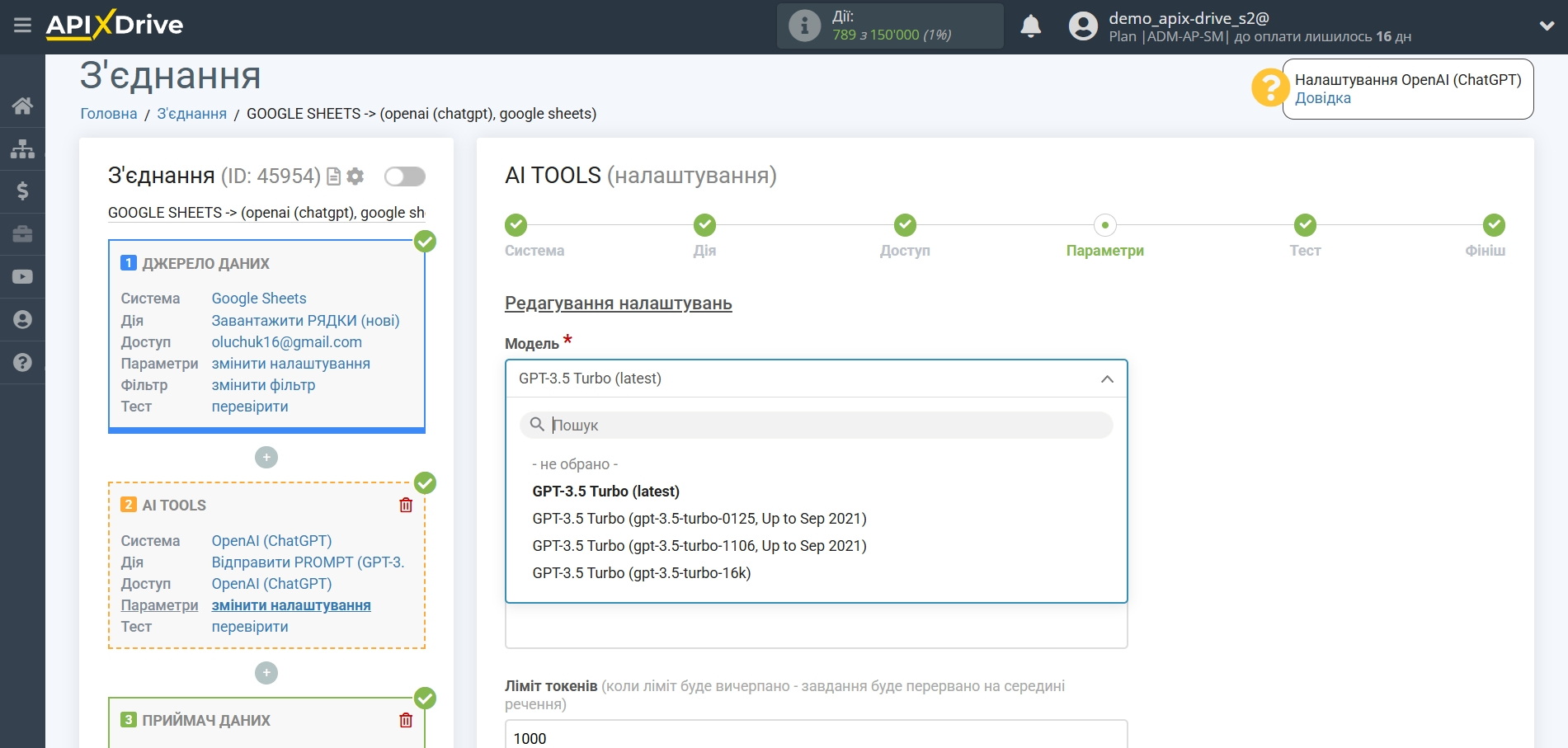1568x748 pixels.
Task: Go to Тест step
Action: coord(1305,225)
